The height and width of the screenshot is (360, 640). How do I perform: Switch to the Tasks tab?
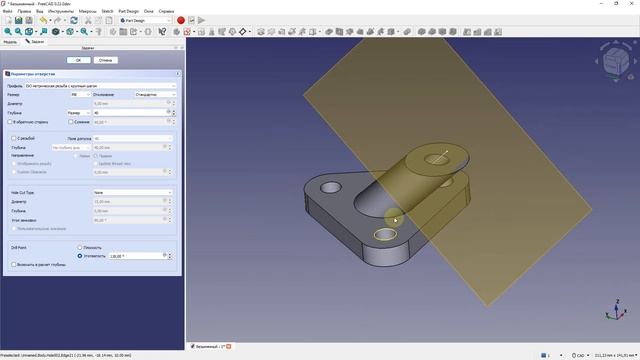click(35, 42)
